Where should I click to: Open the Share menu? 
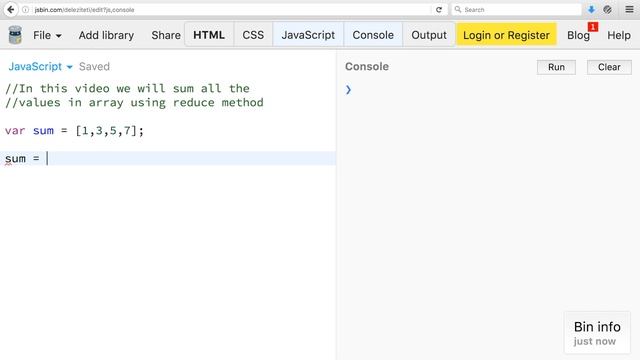(x=166, y=36)
